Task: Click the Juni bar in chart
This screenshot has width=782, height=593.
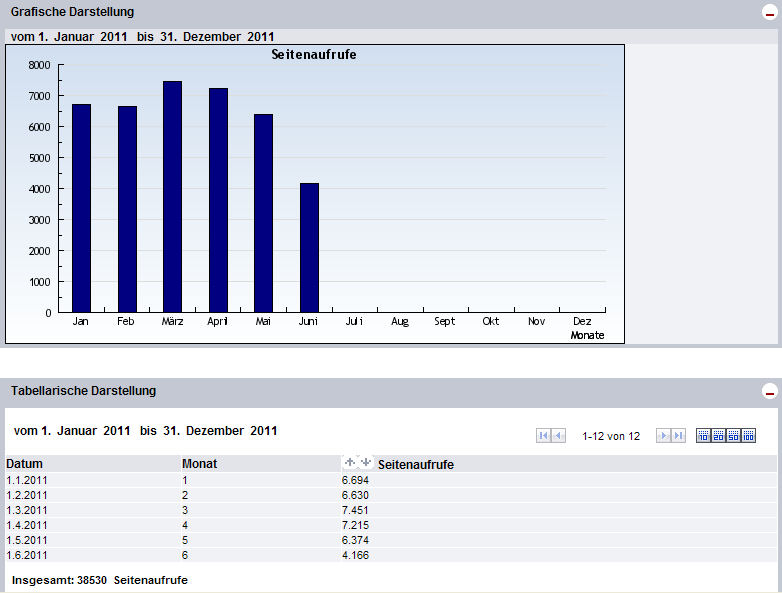Action: (309, 248)
